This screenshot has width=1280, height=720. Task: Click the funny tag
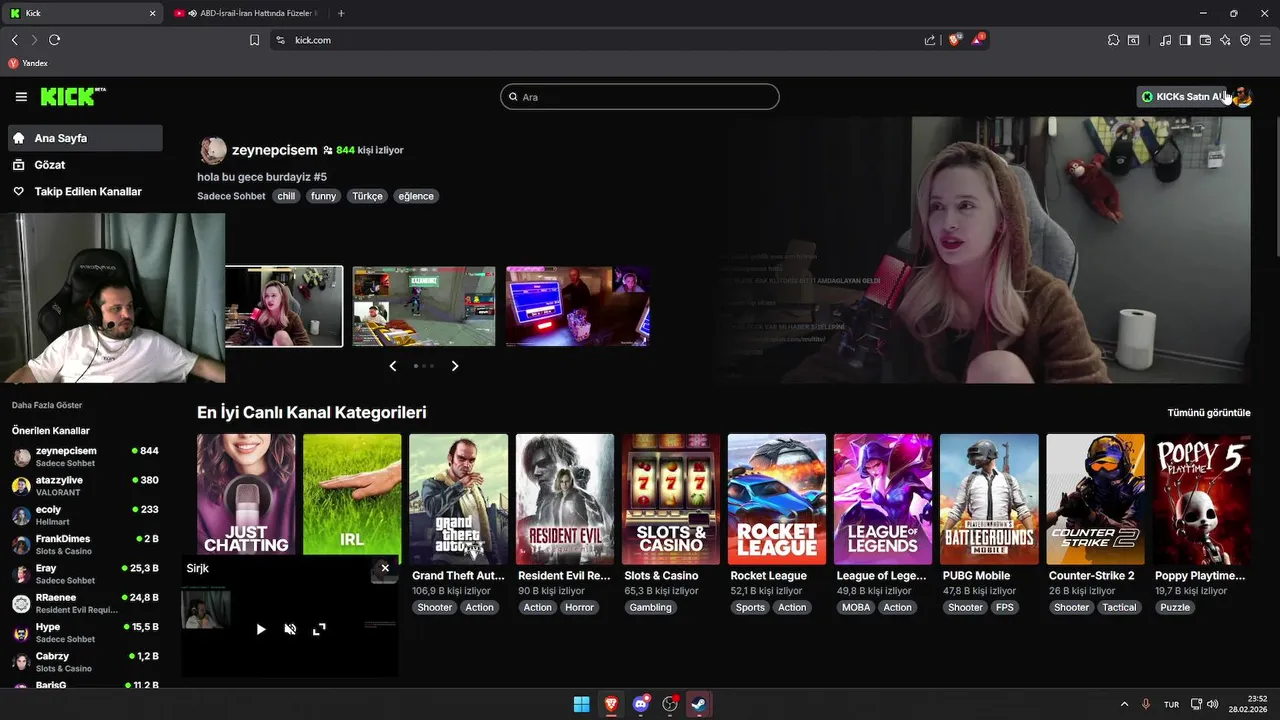(x=323, y=196)
